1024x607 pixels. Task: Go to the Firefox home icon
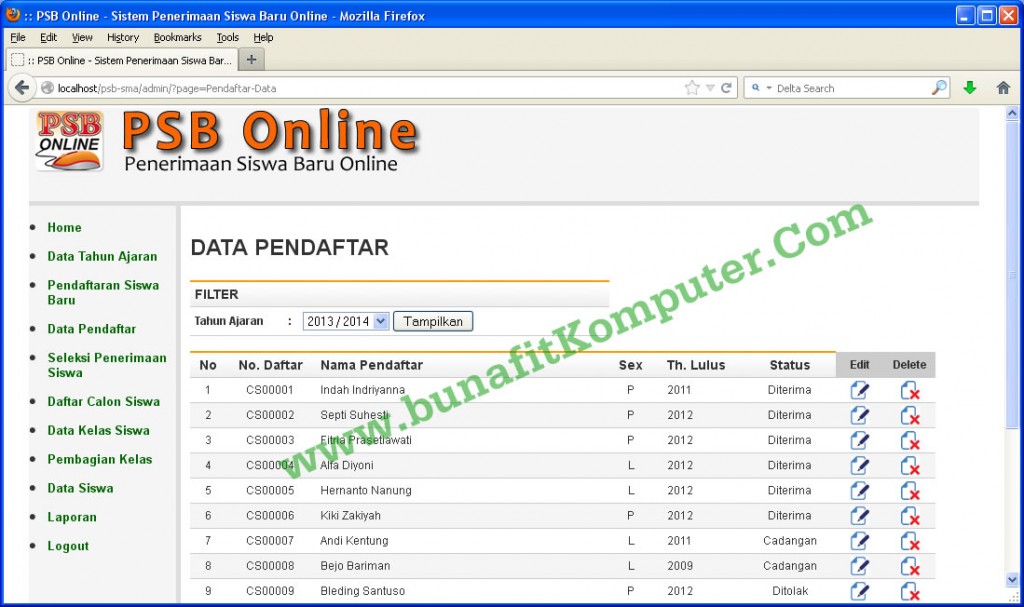click(x=1003, y=88)
